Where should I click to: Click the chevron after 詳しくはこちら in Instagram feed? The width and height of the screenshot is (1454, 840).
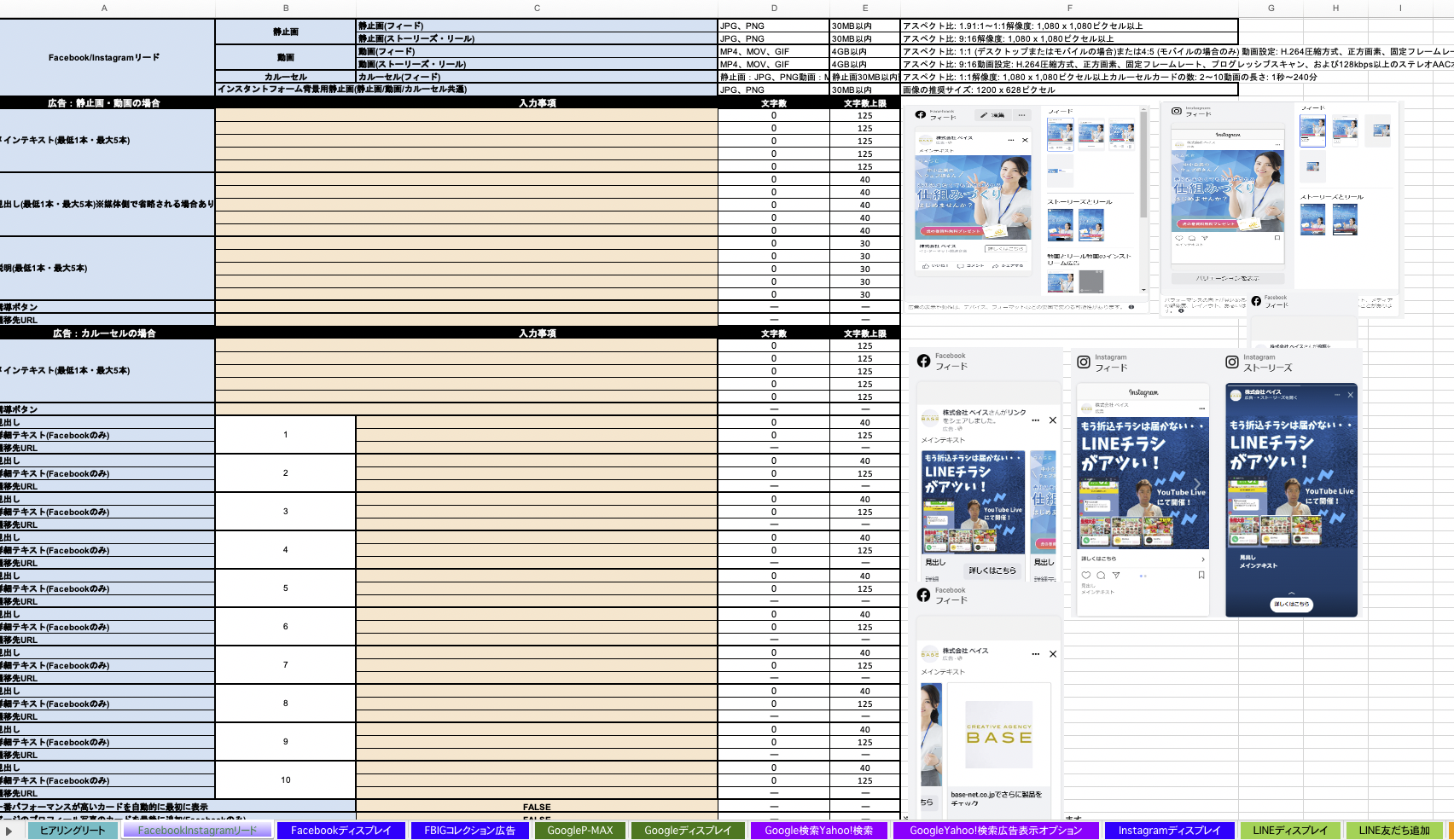tap(1203, 559)
